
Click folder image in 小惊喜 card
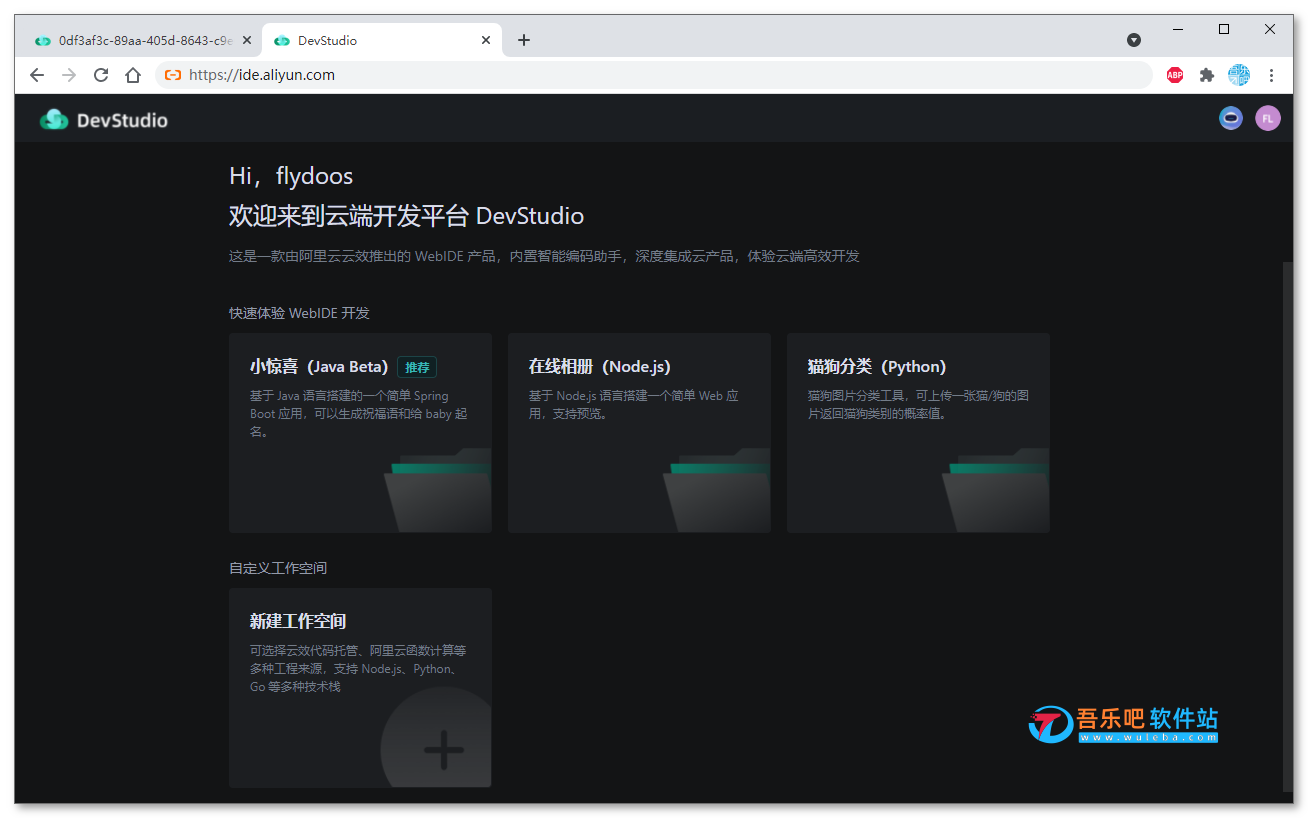point(438,490)
